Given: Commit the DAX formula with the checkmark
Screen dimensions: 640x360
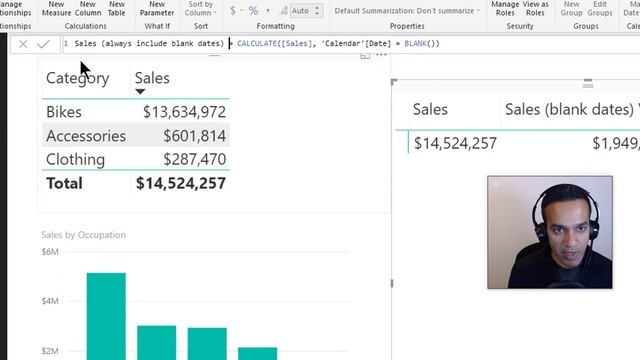Looking at the screenshot, I should [43, 44].
